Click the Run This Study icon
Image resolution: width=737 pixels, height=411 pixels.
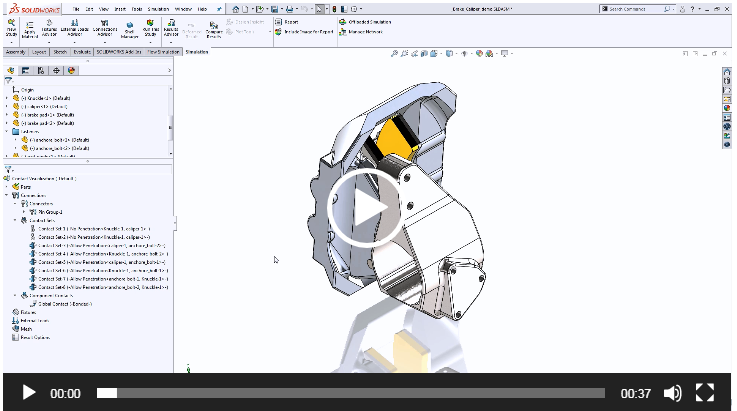[x=150, y=27]
